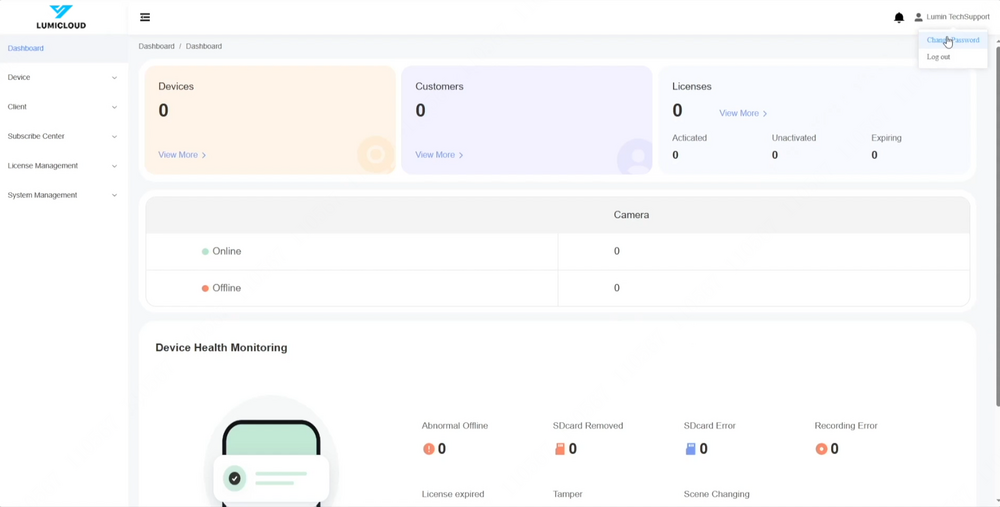
Task: Click the user profile avatar icon
Action: [919, 17]
